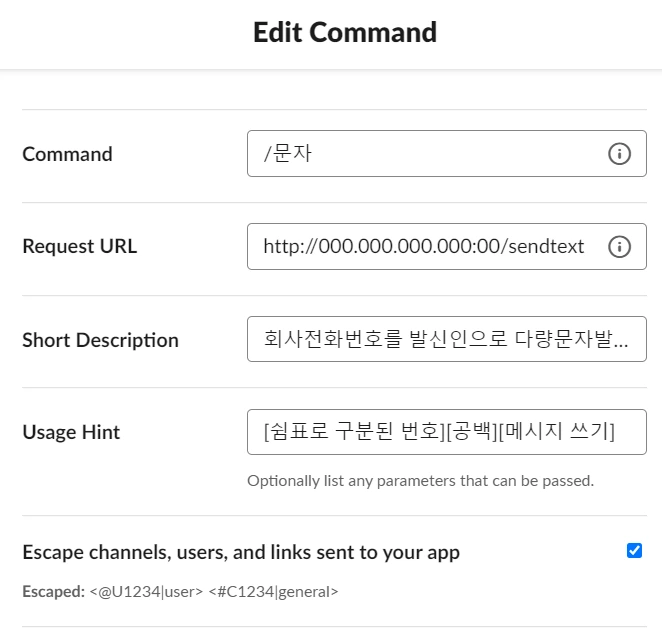Click the sendtext portion of the URL
662x634 pixels.
tap(546, 247)
